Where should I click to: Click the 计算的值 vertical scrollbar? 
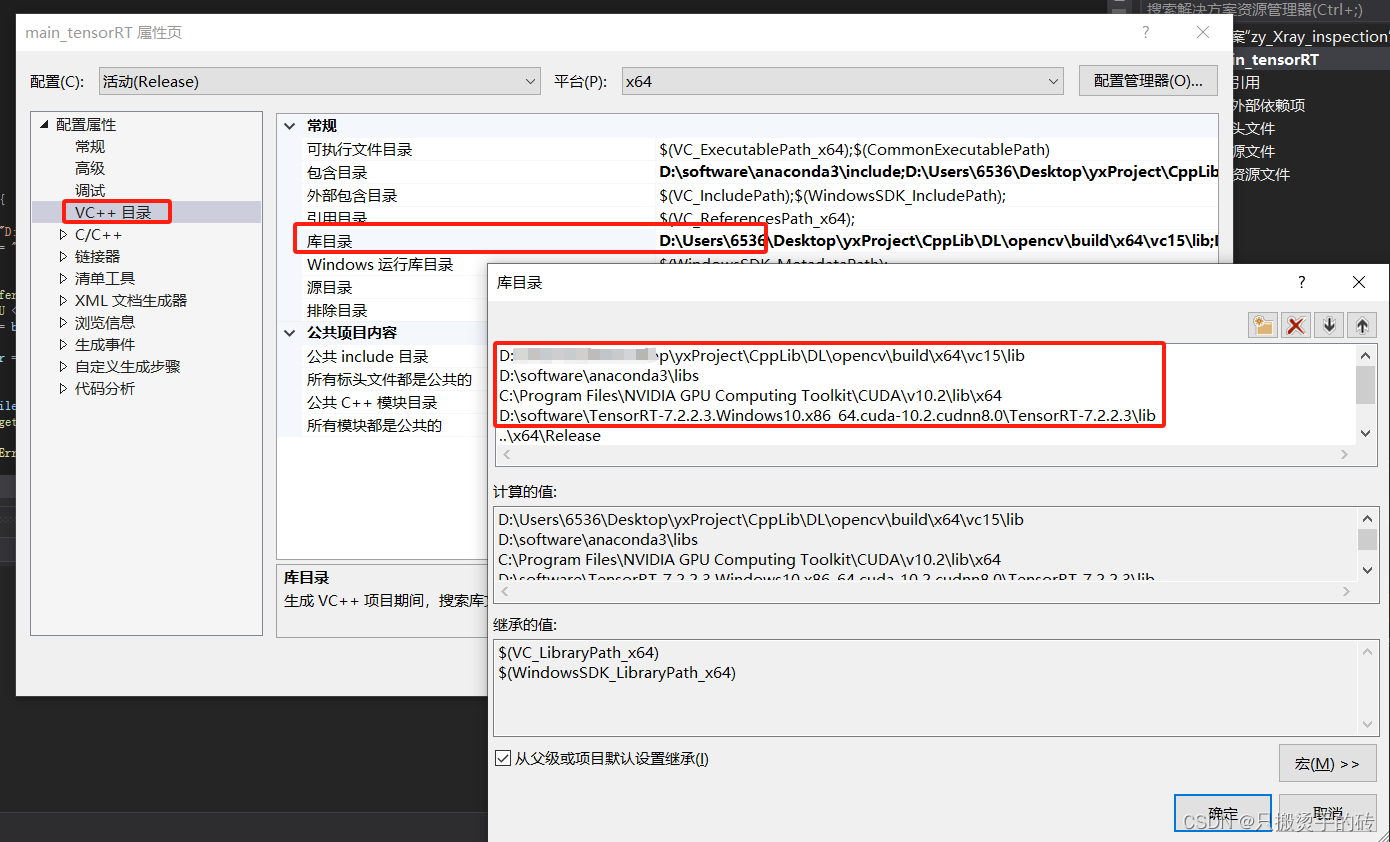pyautogui.click(x=1366, y=544)
